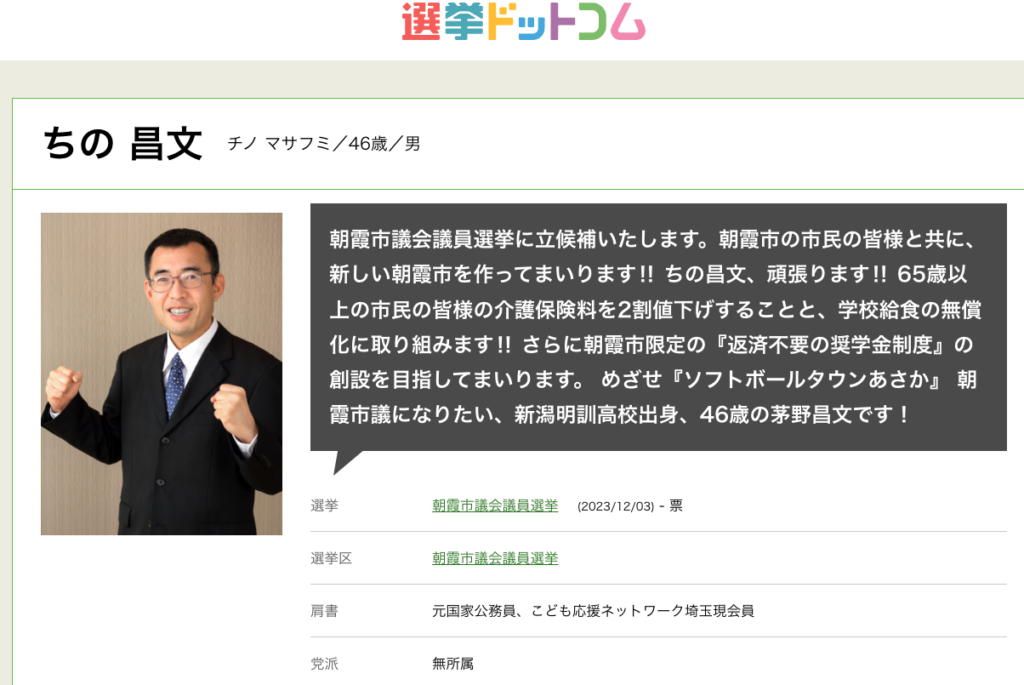Click the candidate name ちの 昌文 heading
The height and width of the screenshot is (685, 1024).
tap(123, 144)
